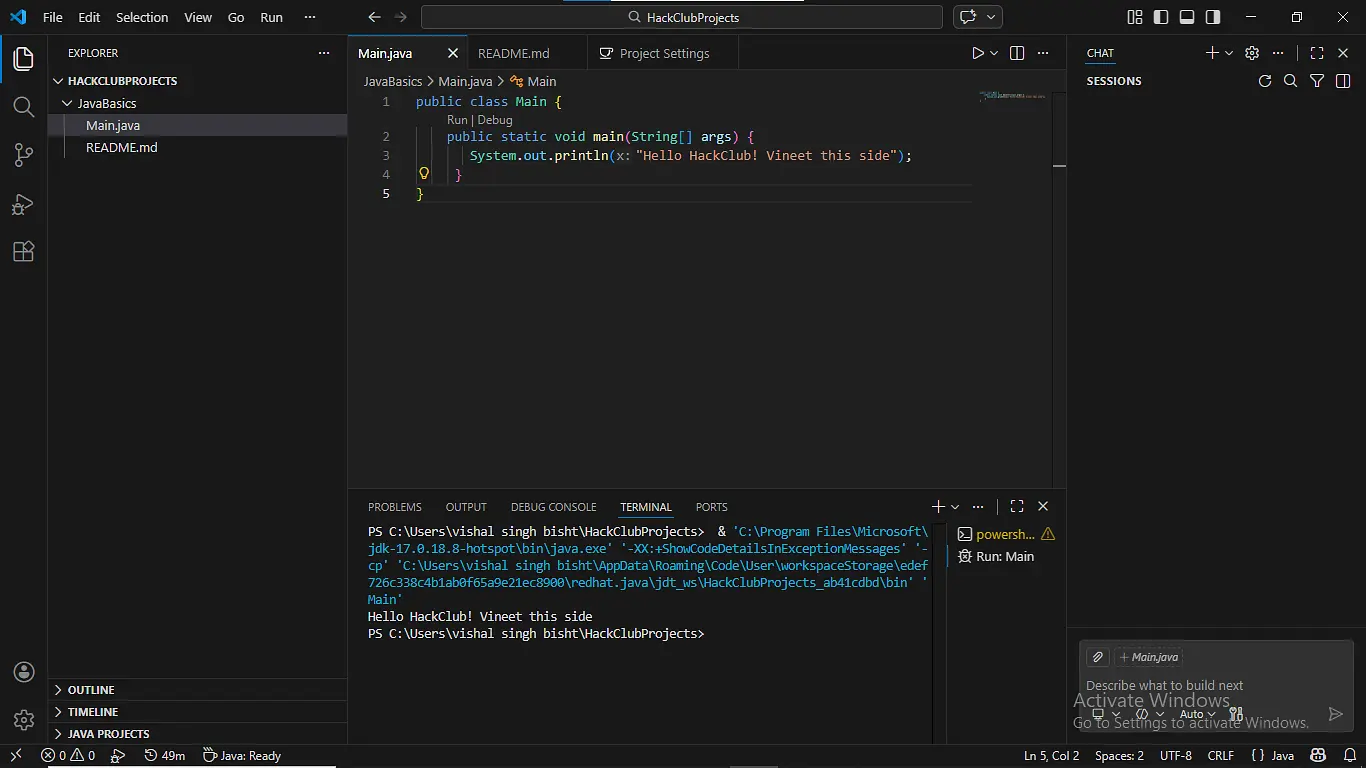Viewport: 1366px width, 768px height.
Task: Click the notifications bell in the status bar
Action: coord(1349,755)
